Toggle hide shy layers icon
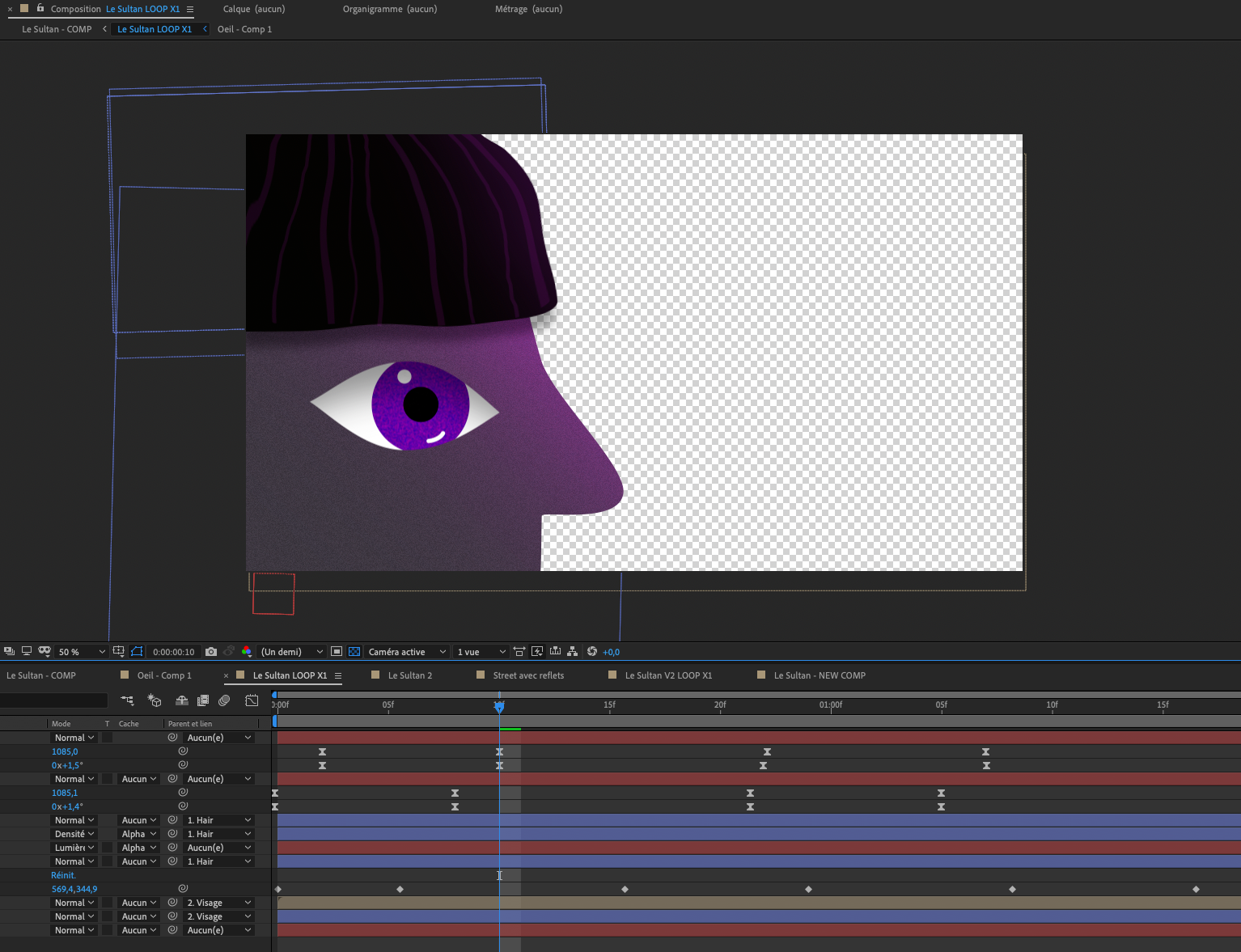Viewport: 1241px width, 952px height. (182, 700)
